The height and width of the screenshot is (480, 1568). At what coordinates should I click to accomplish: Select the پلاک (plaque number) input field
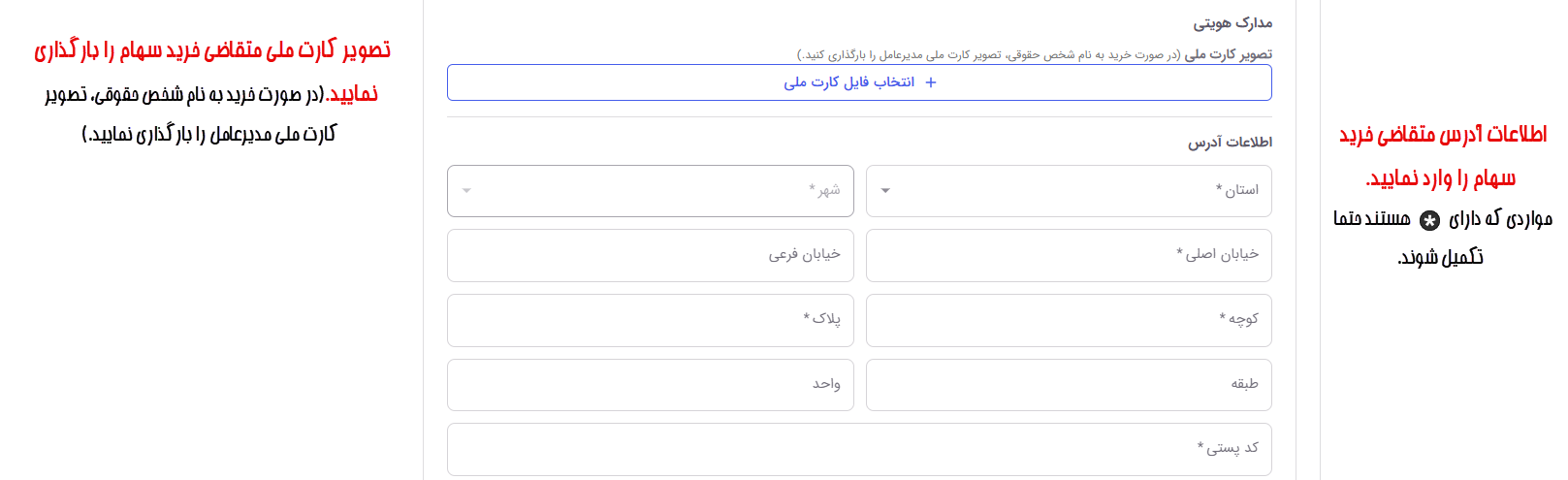651,320
